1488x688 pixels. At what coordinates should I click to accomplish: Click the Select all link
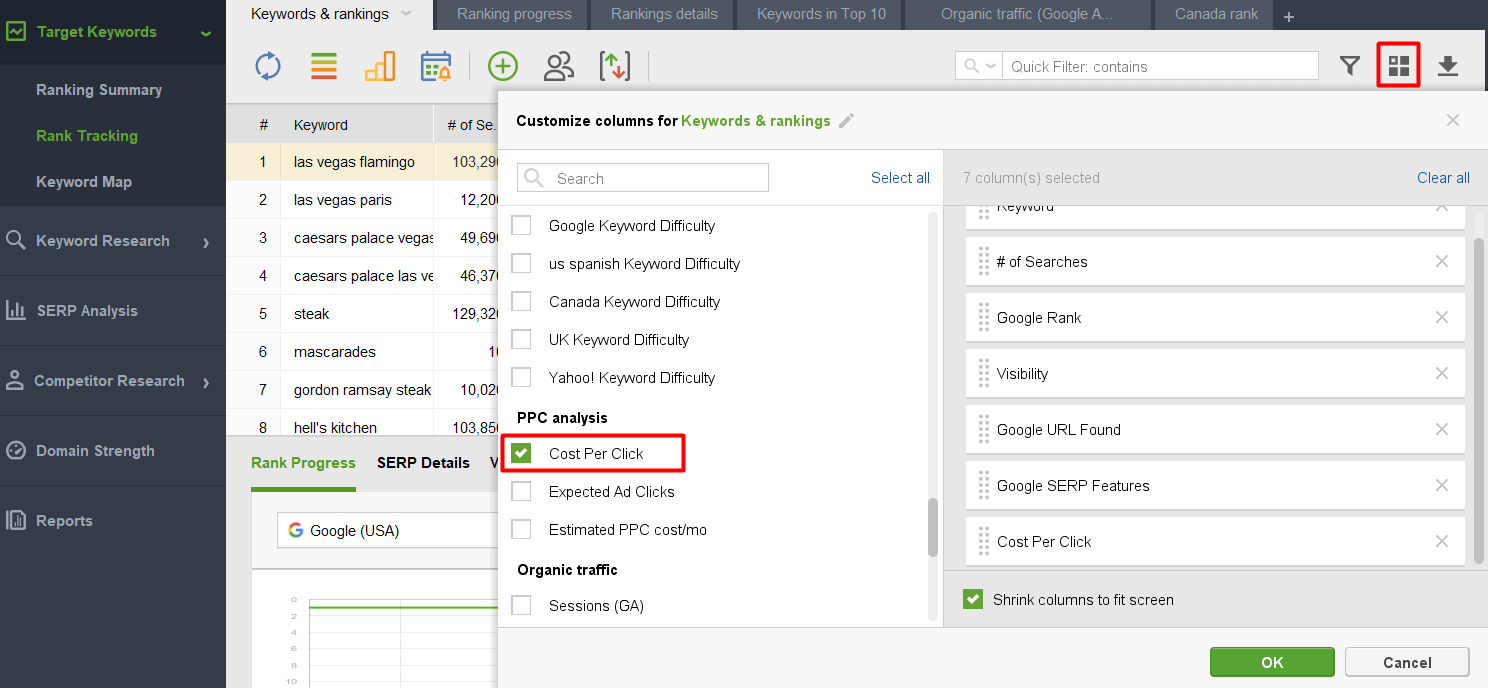tap(900, 178)
